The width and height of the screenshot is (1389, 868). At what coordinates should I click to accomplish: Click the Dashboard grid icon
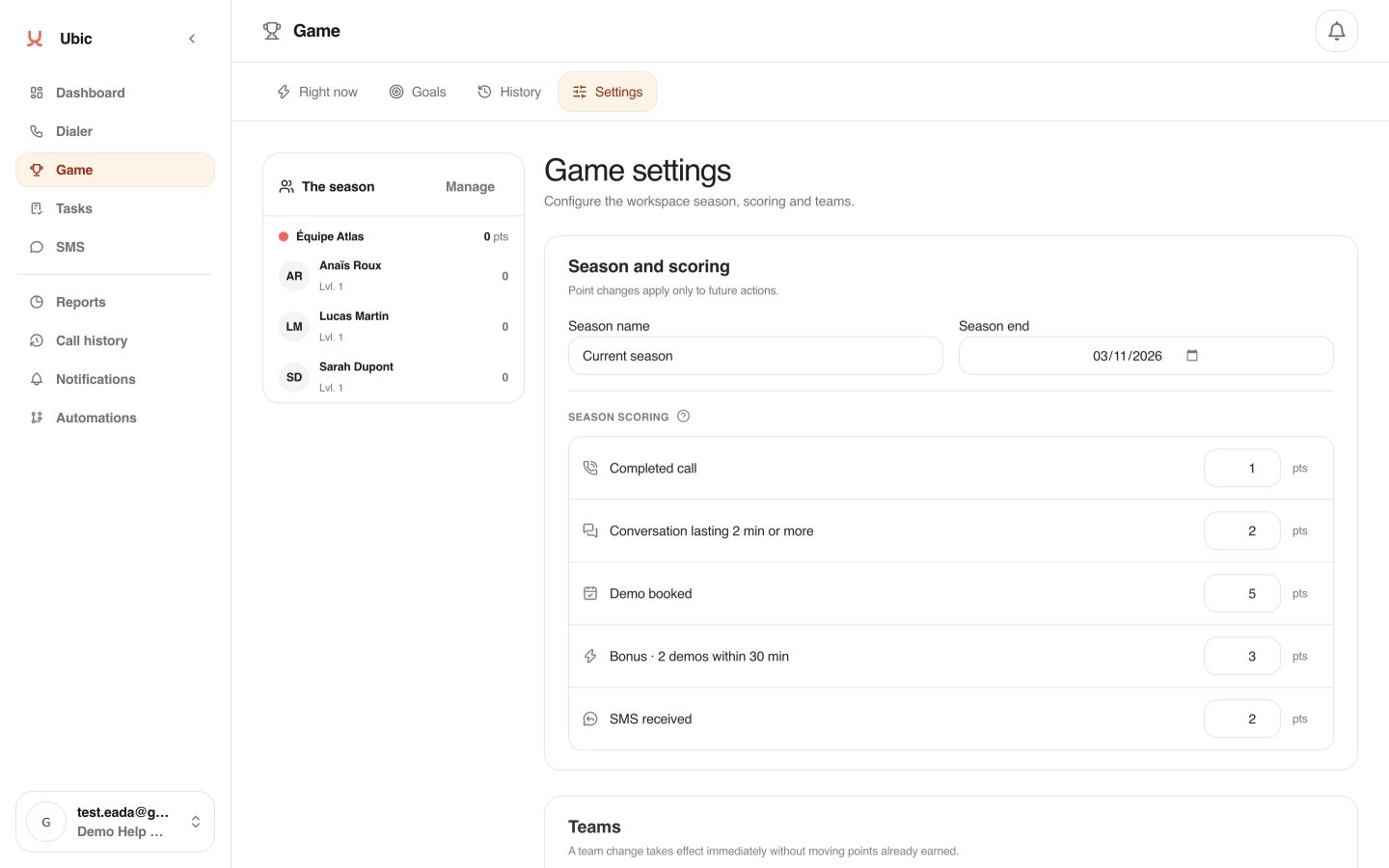[37, 93]
